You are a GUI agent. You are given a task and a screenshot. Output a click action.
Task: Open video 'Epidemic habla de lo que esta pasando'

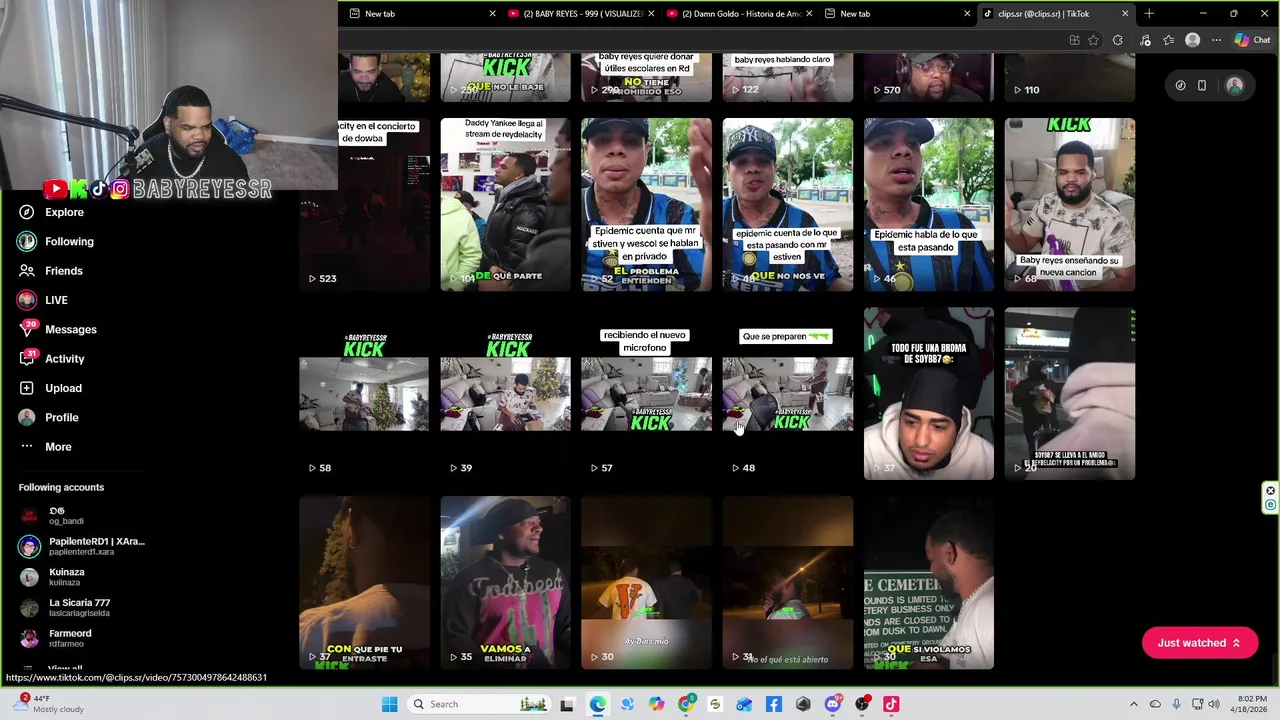click(x=929, y=205)
